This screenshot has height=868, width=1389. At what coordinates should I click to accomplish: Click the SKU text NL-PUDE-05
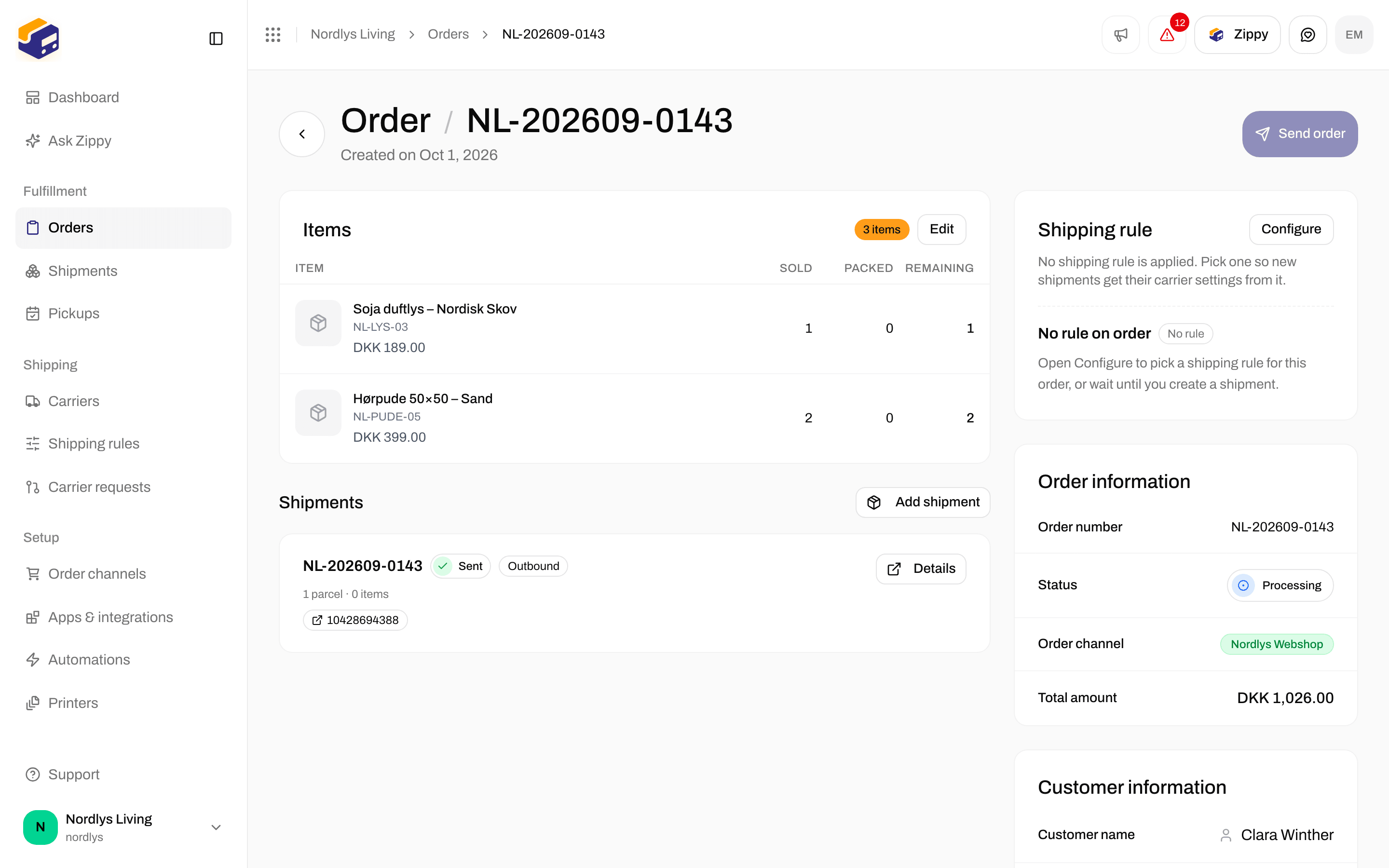coord(386,417)
